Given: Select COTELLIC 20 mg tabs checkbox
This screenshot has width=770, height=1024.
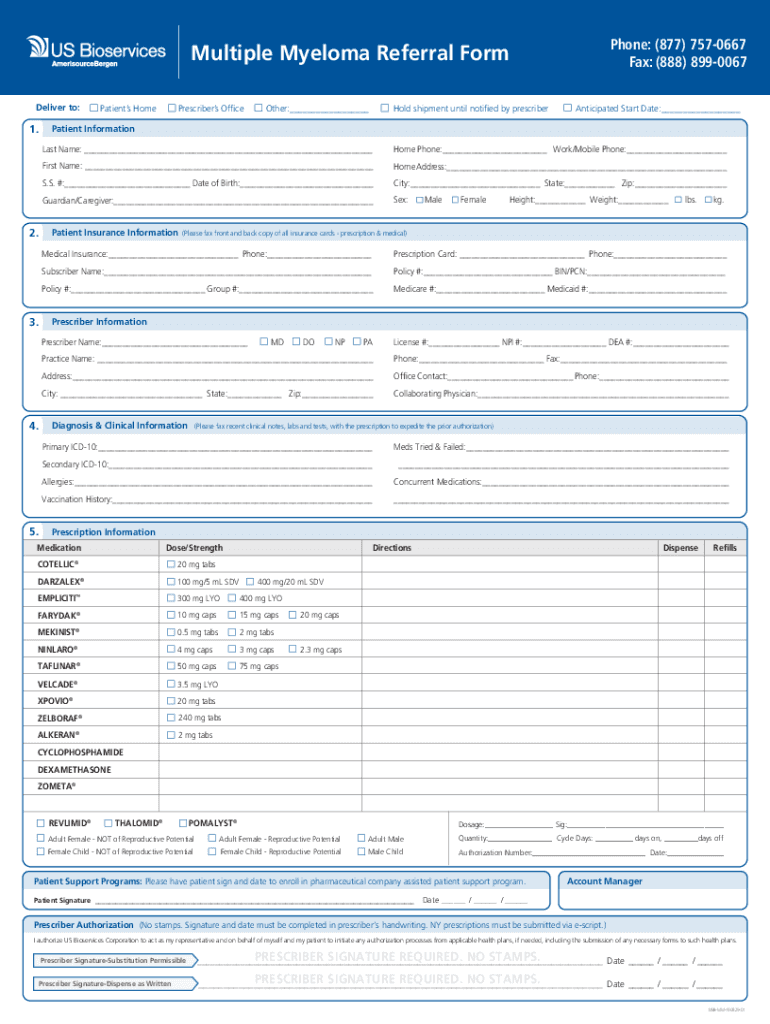Looking at the screenshot, I should click(170, 565).
